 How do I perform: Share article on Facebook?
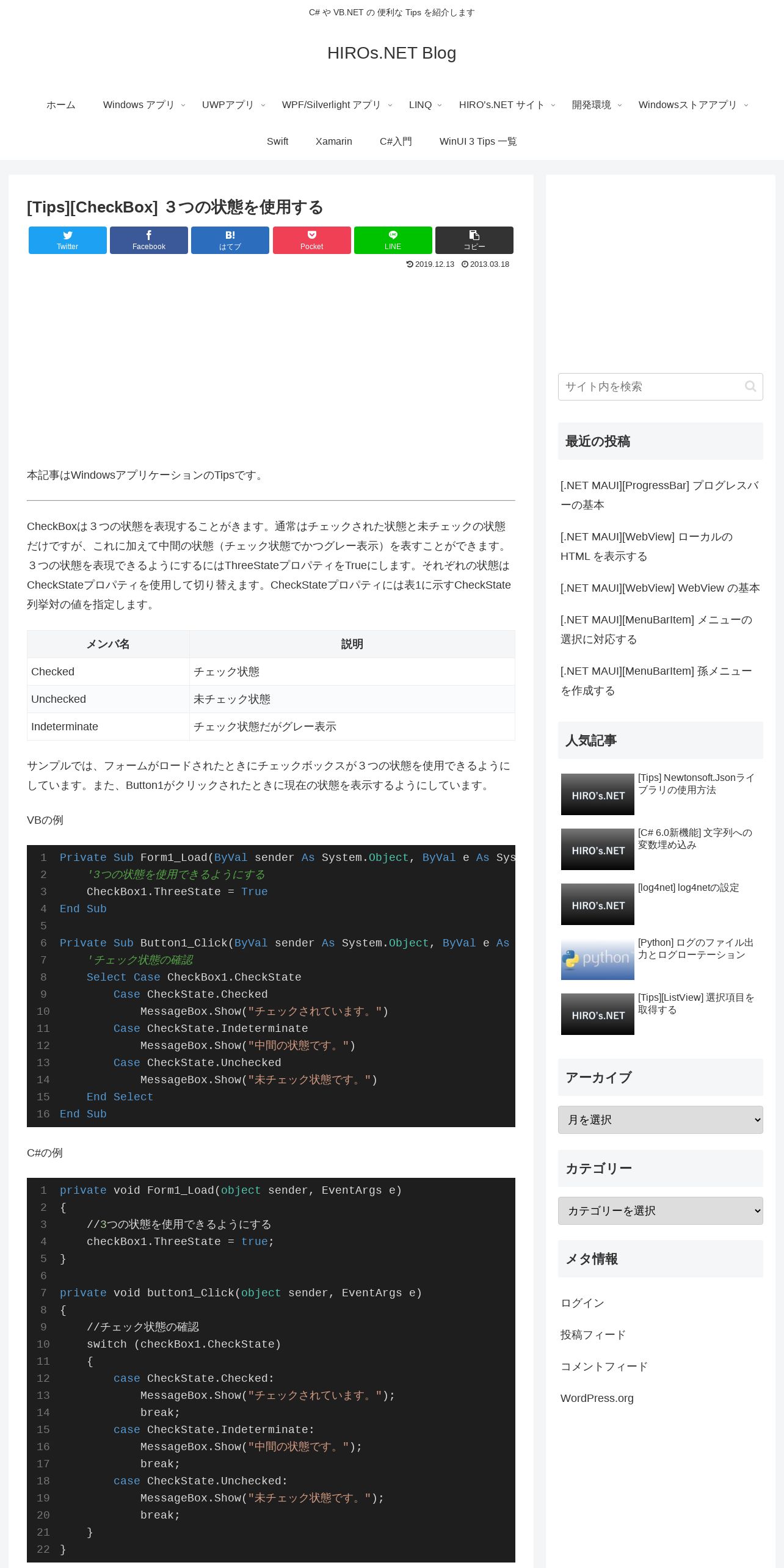click(x=148, y=240)
